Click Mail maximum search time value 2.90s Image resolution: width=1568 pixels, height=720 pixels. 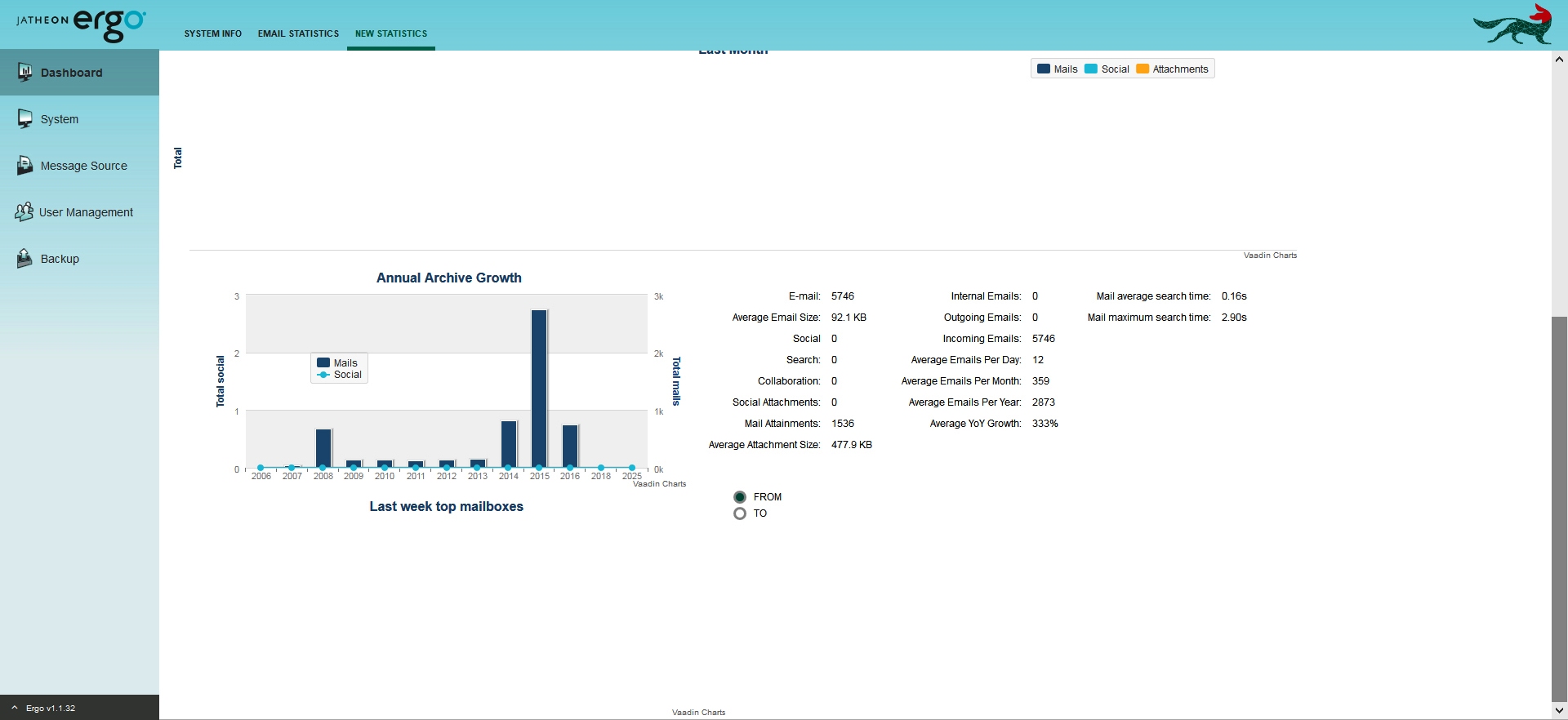[x=1234, y=318]
